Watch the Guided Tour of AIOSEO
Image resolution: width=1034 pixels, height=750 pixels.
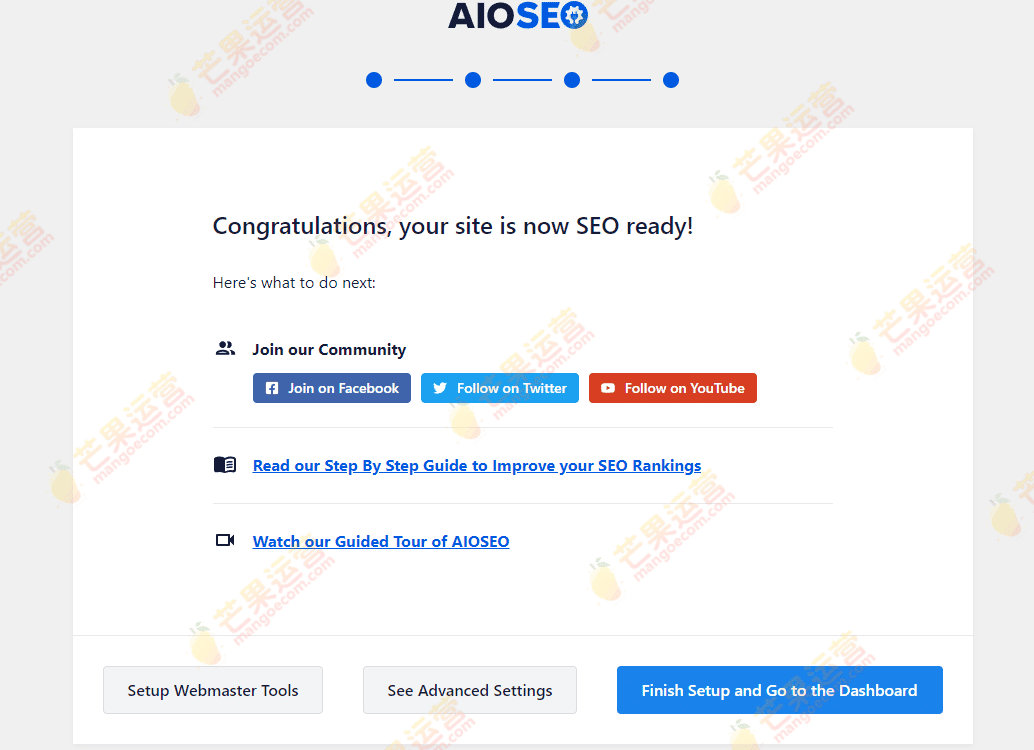click(381, 541)
